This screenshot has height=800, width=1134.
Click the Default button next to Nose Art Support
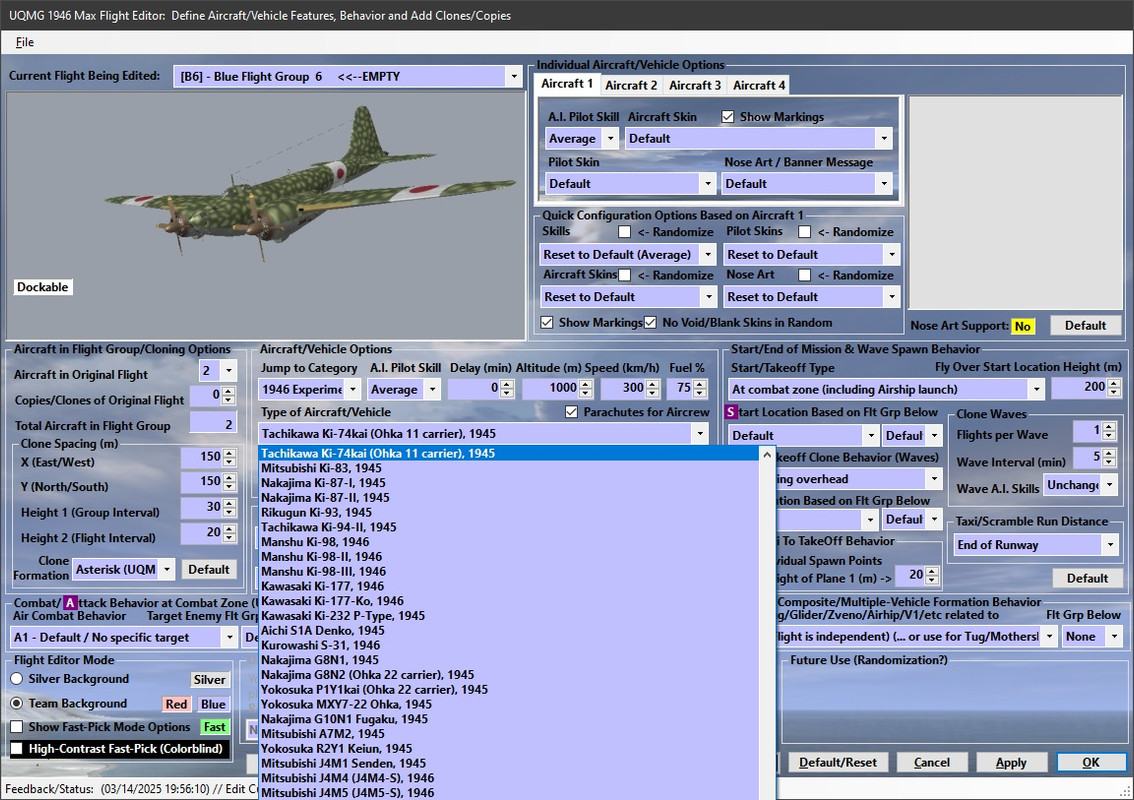[1085, 325]
